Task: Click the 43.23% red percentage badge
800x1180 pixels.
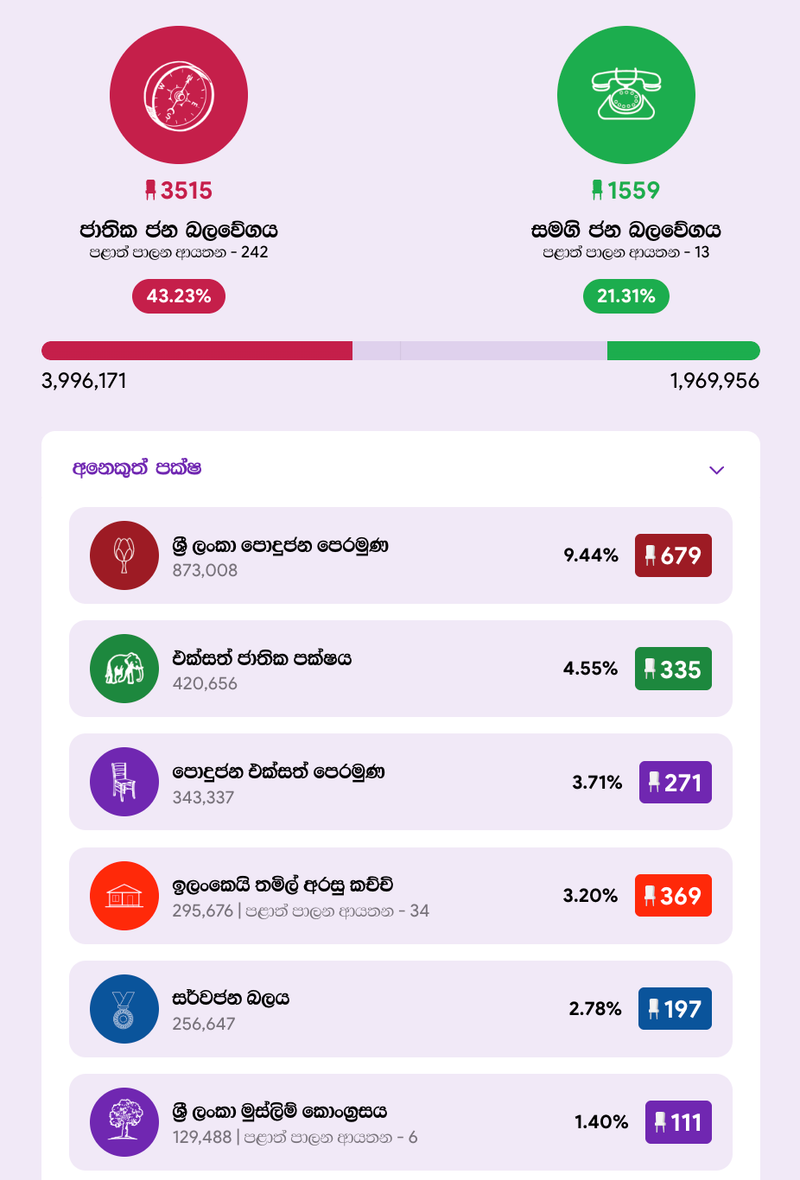Action: [178, 297]
